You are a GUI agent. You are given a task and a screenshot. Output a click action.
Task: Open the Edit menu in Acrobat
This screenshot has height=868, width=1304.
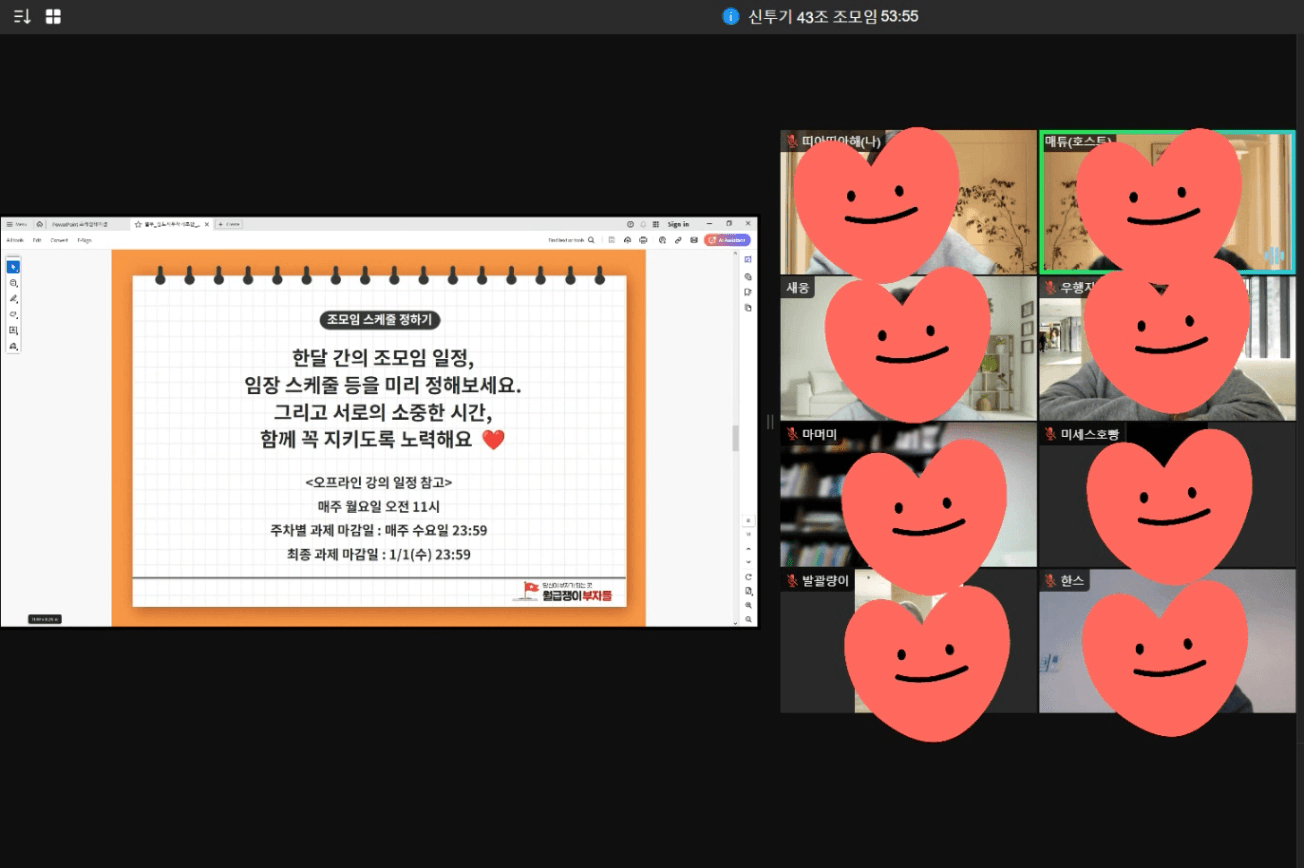37,240
